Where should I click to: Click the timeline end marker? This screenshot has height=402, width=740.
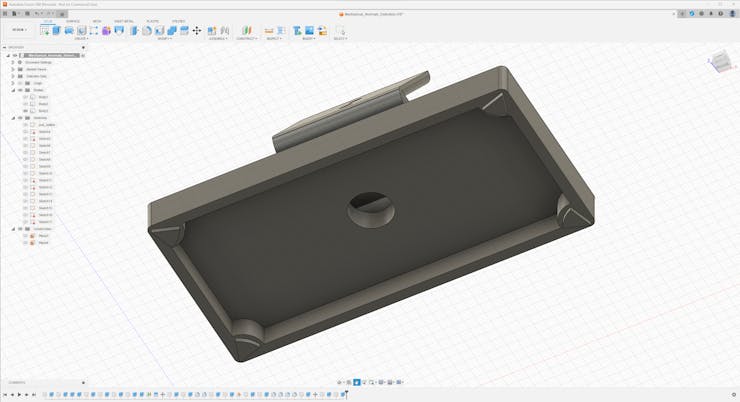(345, 395)
